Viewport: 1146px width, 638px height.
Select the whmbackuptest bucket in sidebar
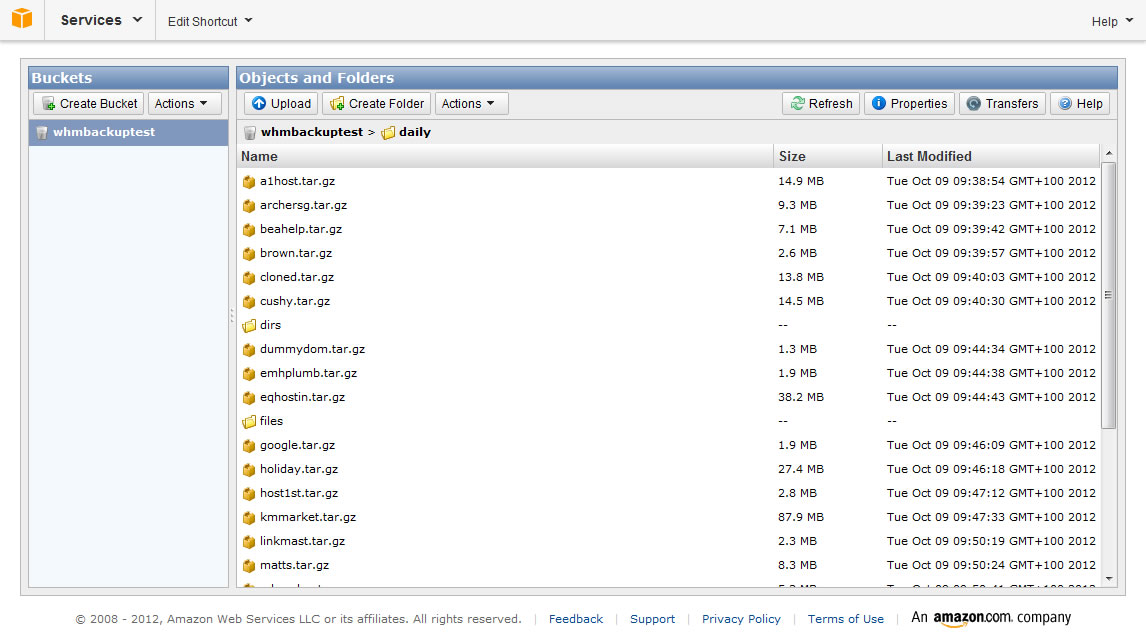[x=129, y=132]
